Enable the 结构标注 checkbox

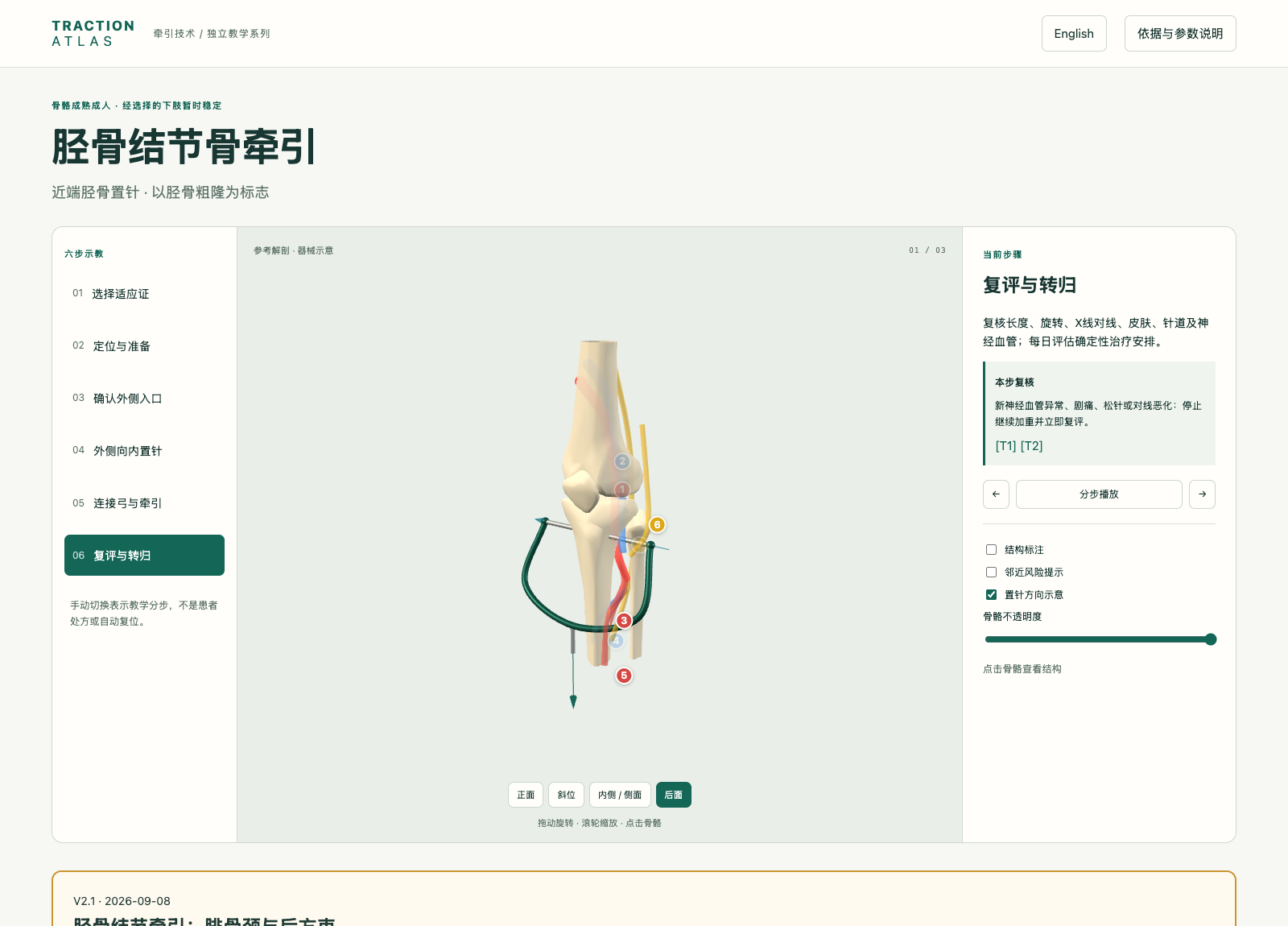tap(992, 550)
